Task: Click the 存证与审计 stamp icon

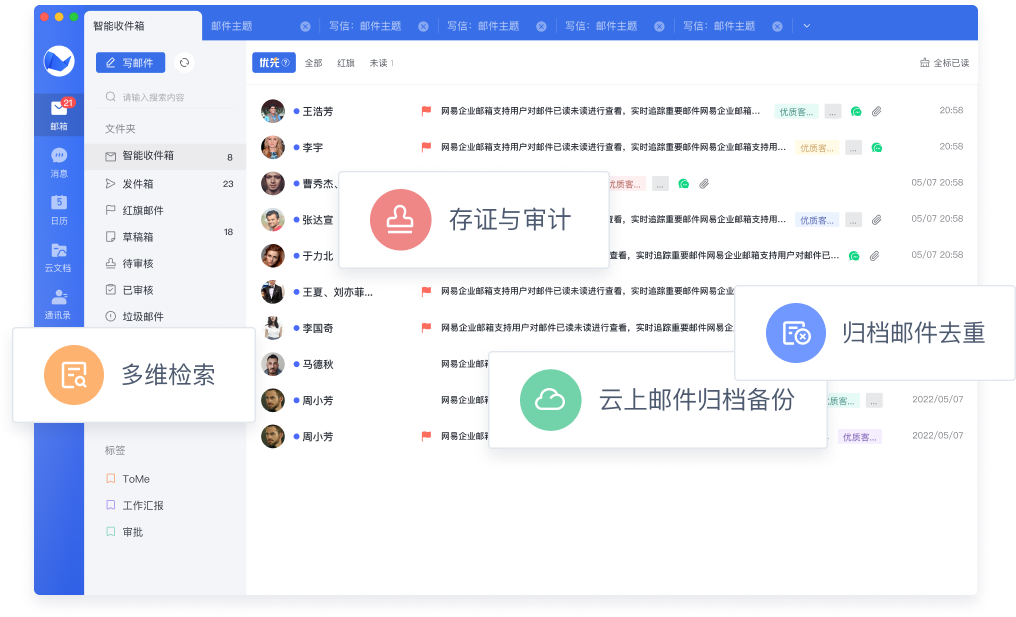Action: click(400, 219)
